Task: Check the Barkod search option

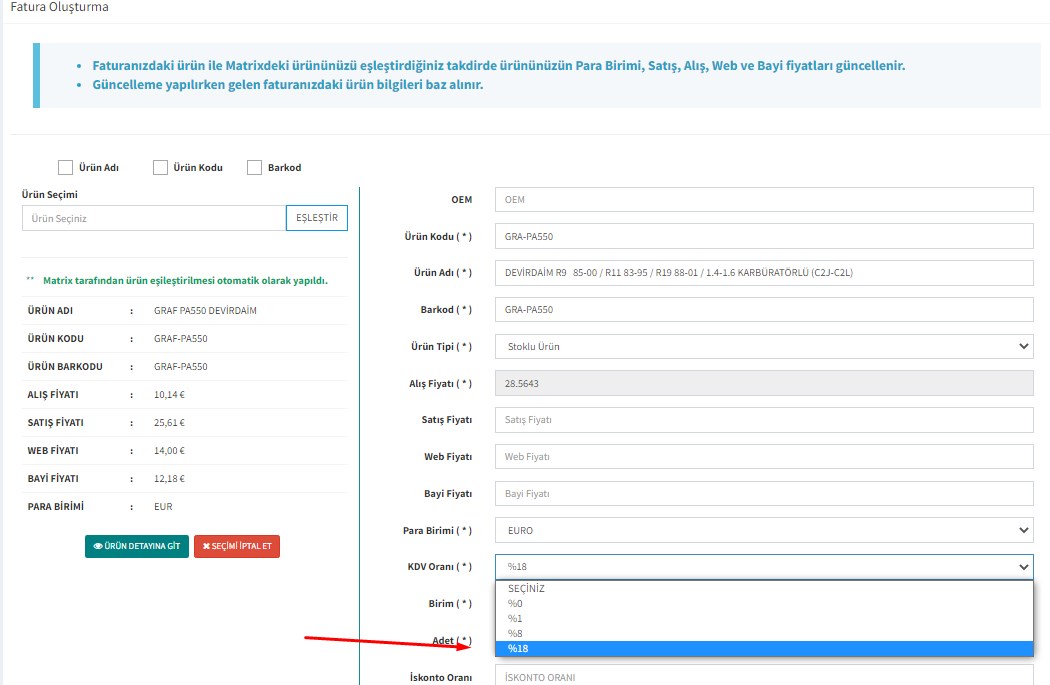Action: tap(254, 168)
